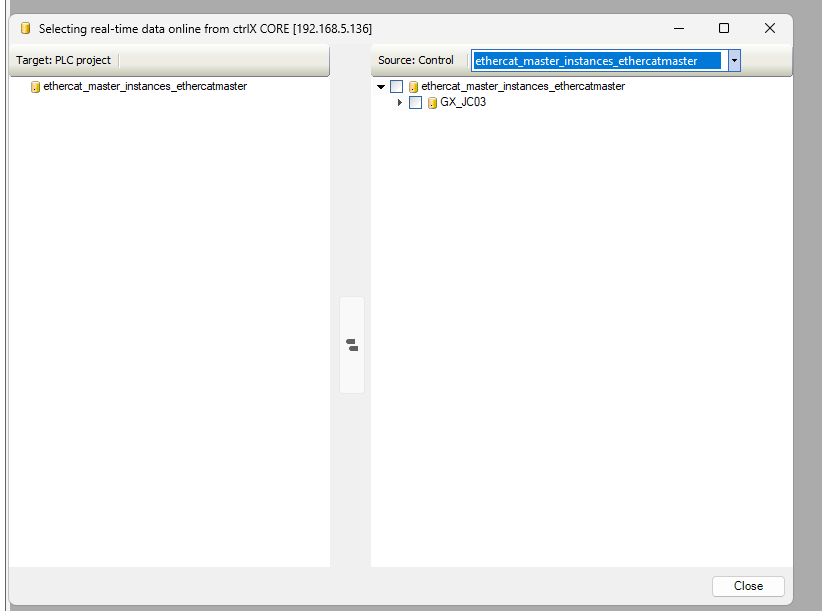This screenshot has width=822, height=611.
Task: Click the Source: Control label
Action: [416, 60]
